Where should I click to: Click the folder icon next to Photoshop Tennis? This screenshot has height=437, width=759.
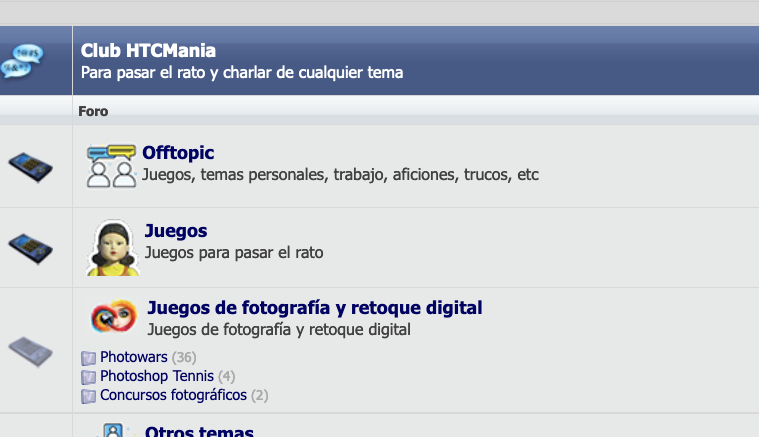pyautogui.click(x=89, y=377)
